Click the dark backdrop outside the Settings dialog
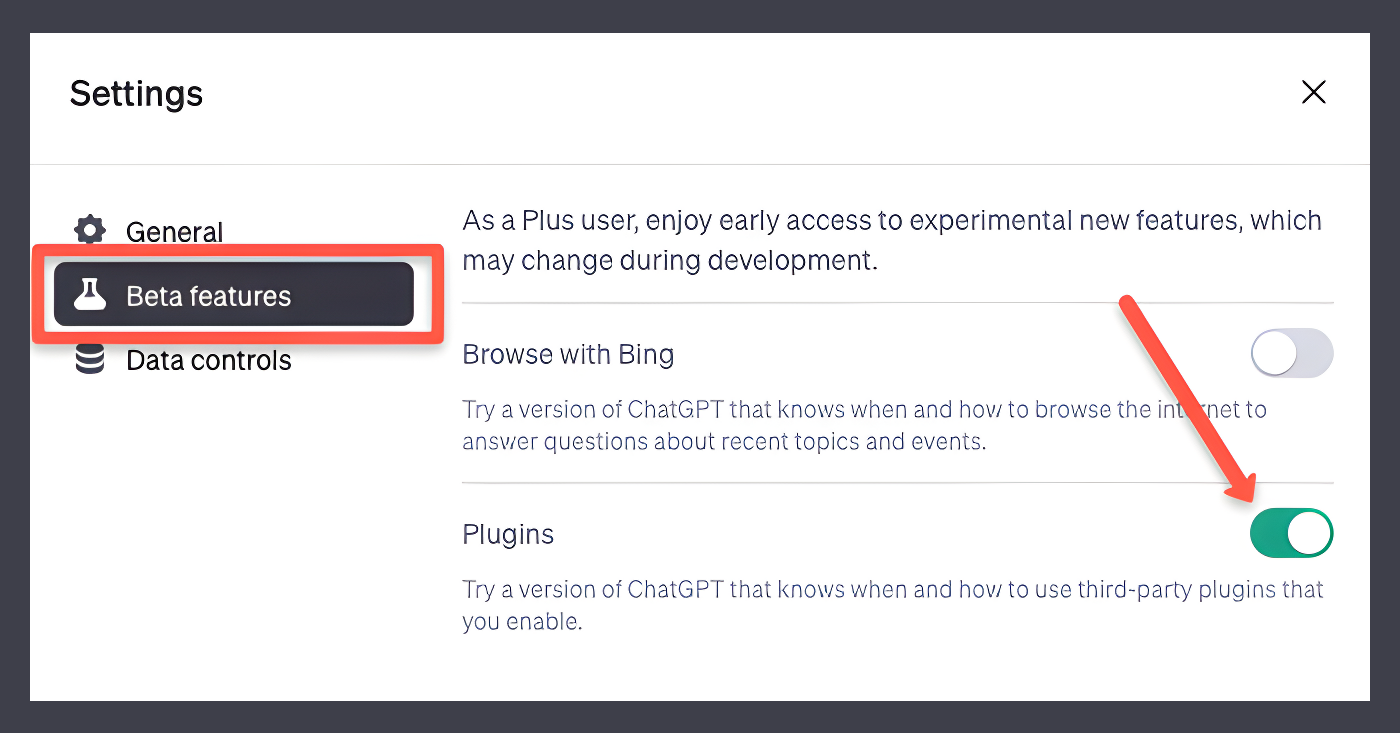 700,15
